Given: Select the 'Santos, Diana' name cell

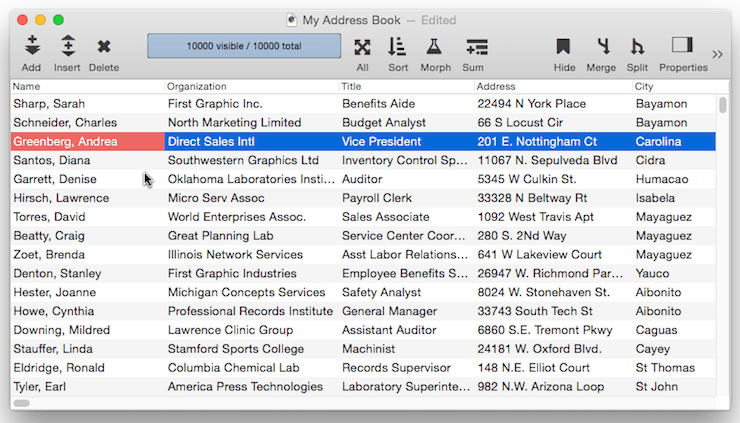Looking at the screenshot, I should tap(87, 161).
